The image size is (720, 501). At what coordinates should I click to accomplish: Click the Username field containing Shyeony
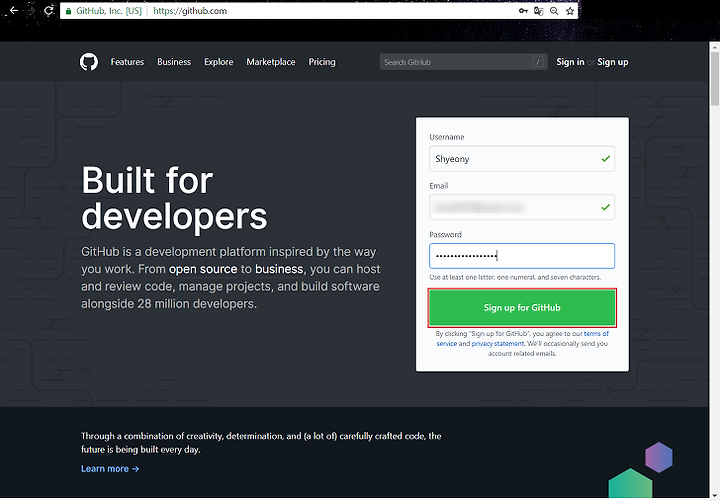(522, 158)
